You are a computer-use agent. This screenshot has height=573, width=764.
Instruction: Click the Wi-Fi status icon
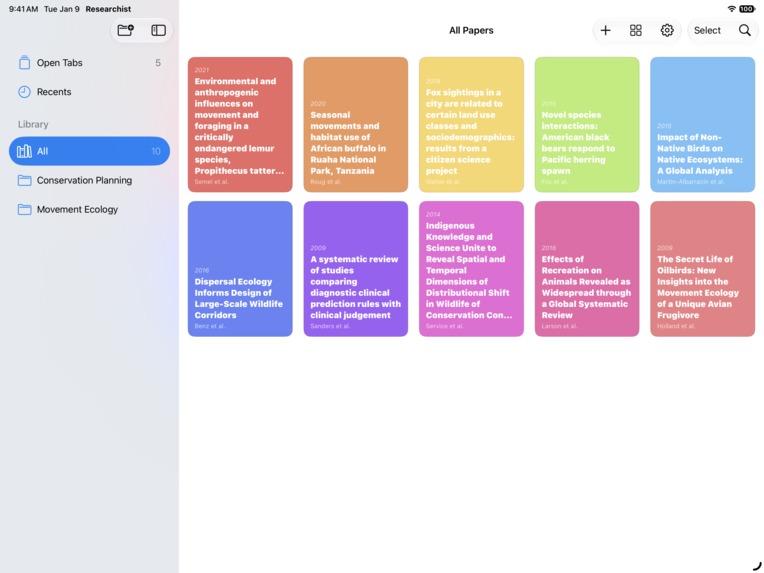coord(731,9)
